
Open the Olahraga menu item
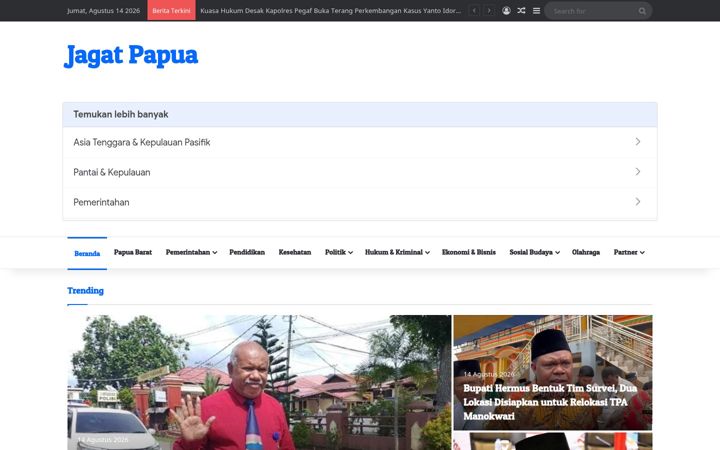point(586,252)
